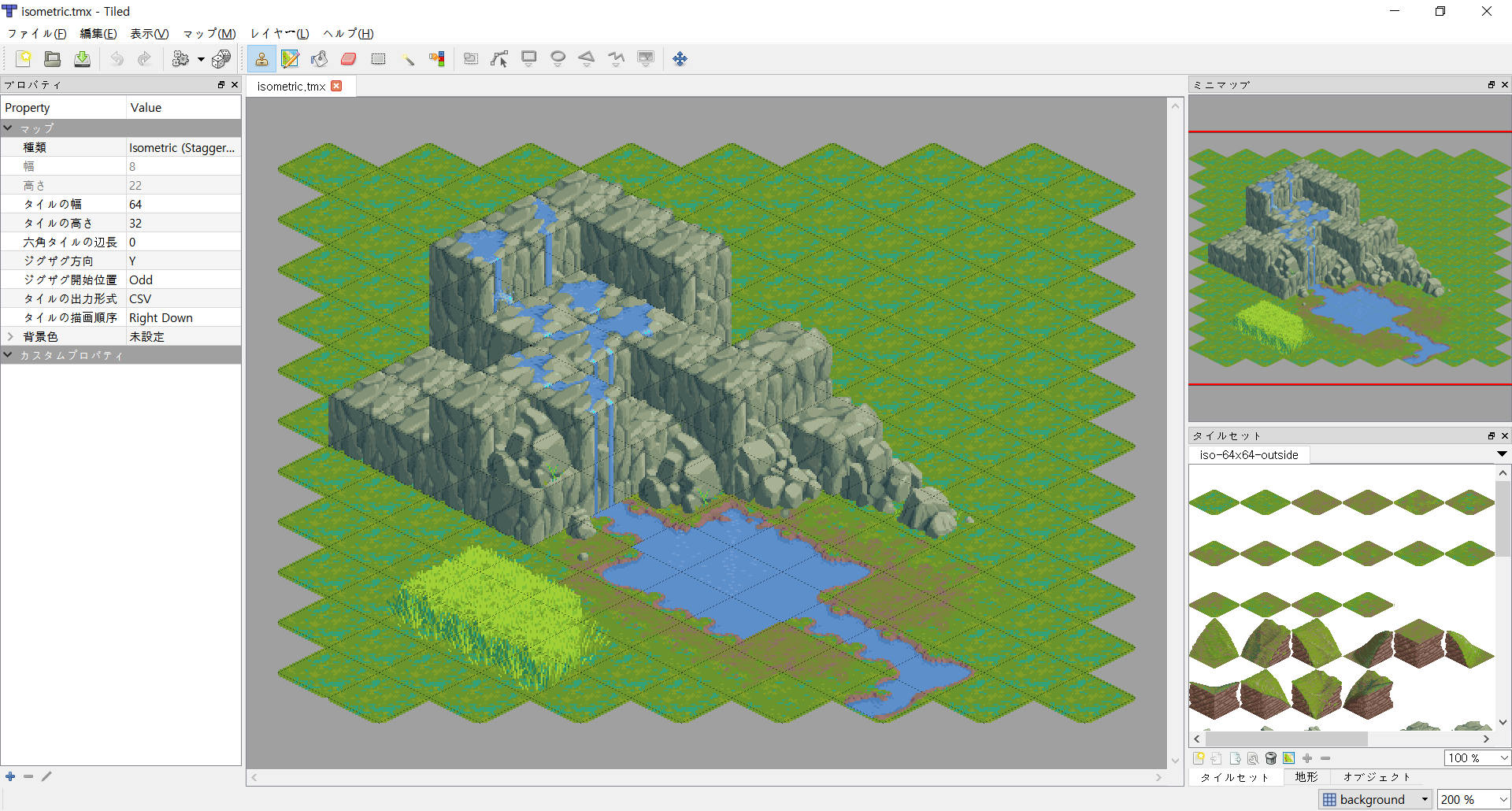This screenshot has width=1512, height=811.
Task: Remove tileset with trash can icon
Action: coord(1271,758)
